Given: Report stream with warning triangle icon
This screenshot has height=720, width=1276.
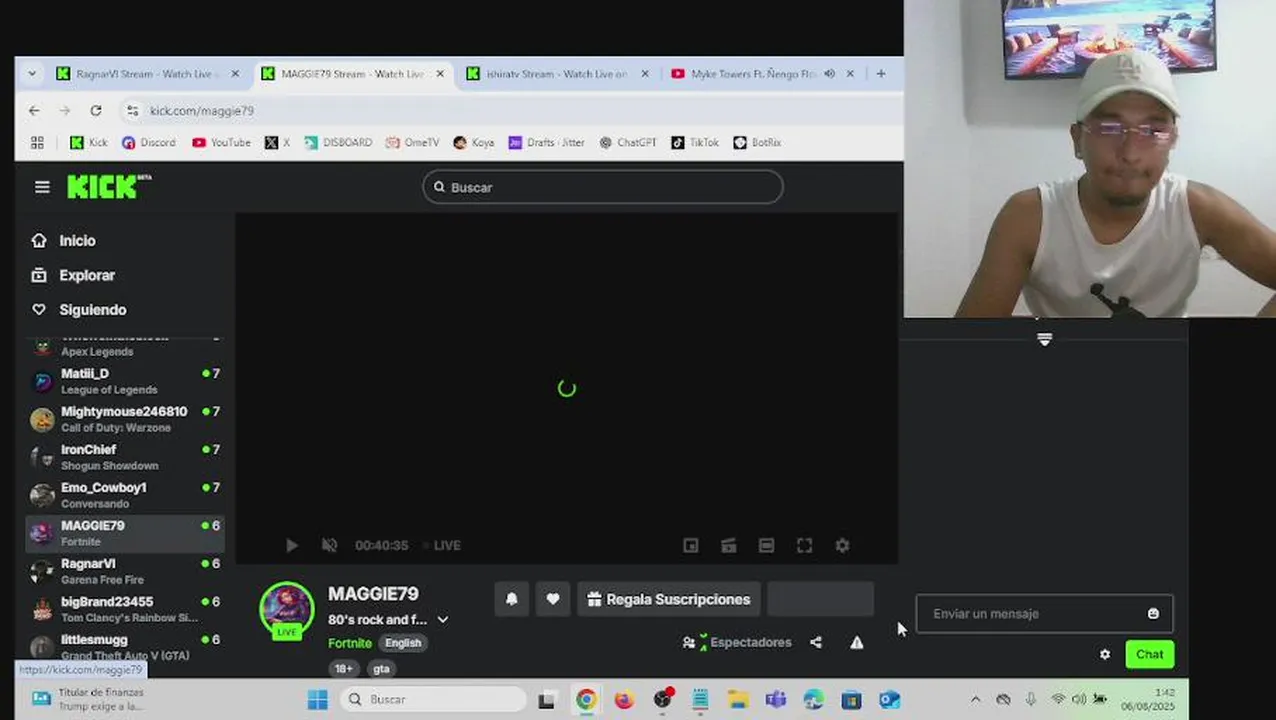Looking at the screenshot, I should point(857,642).
